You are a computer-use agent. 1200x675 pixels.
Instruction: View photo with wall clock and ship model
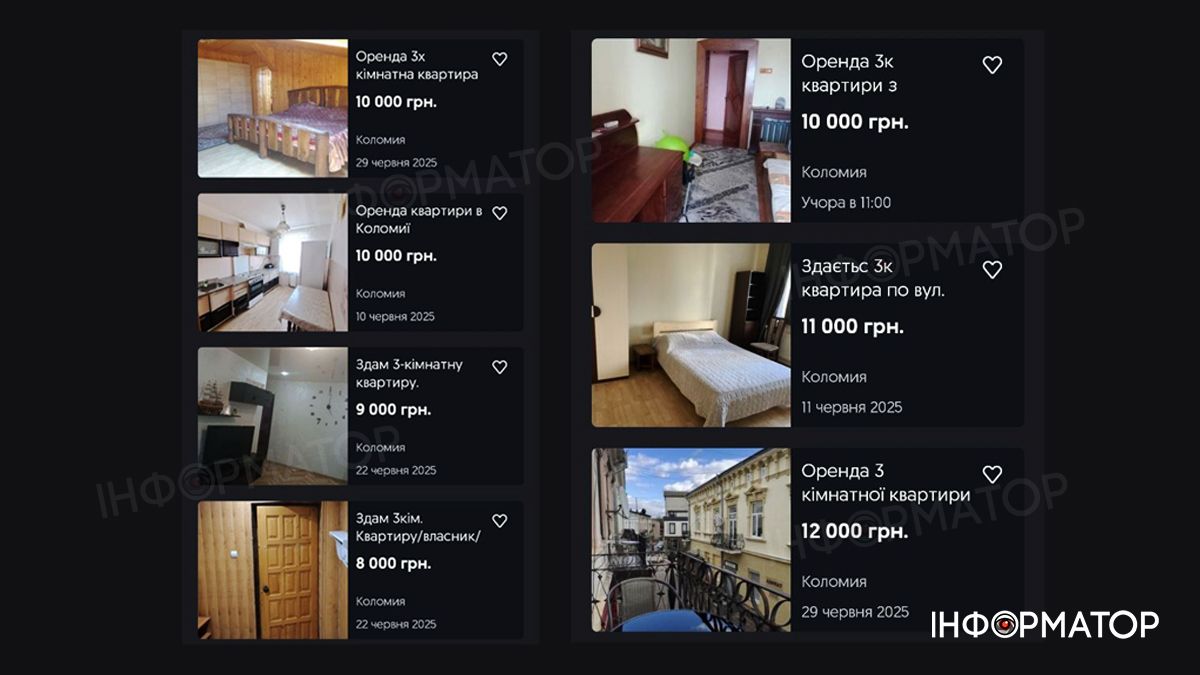pyautogui.click(x=272, y=416)
